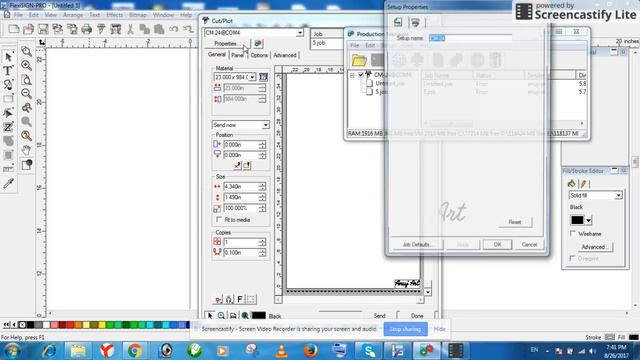Click Cancel in Setup Properties
Viewport: 640px width, 360px height.
coord(529,244)
